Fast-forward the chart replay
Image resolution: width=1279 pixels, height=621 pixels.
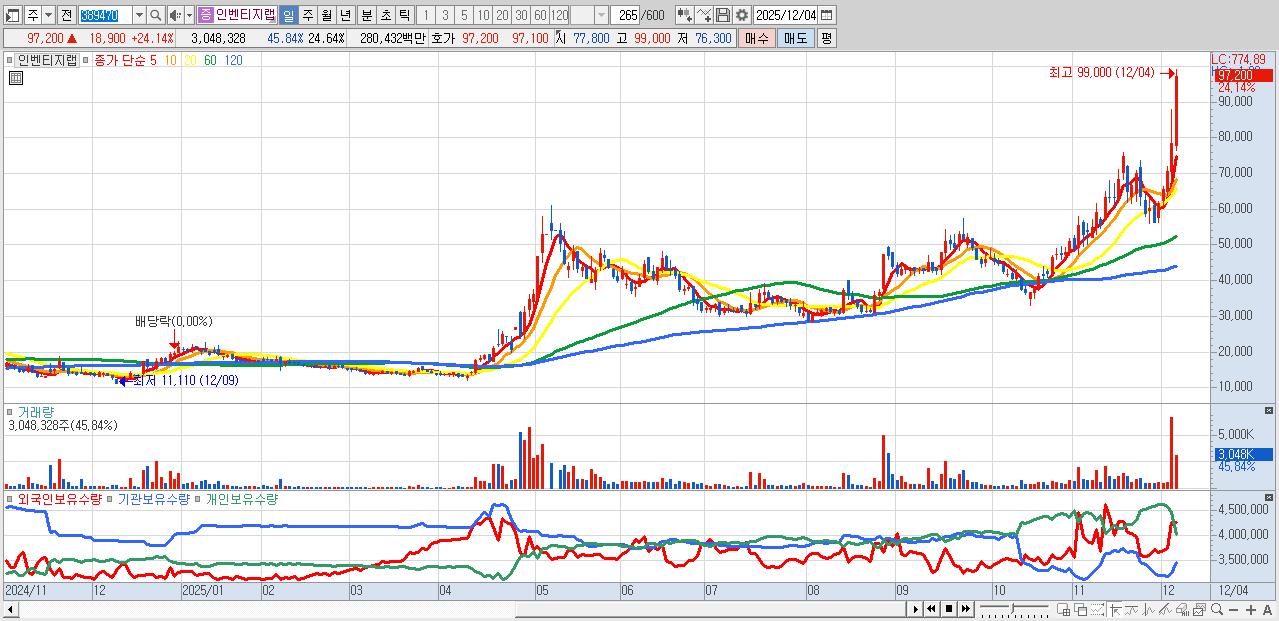point(966,608)
